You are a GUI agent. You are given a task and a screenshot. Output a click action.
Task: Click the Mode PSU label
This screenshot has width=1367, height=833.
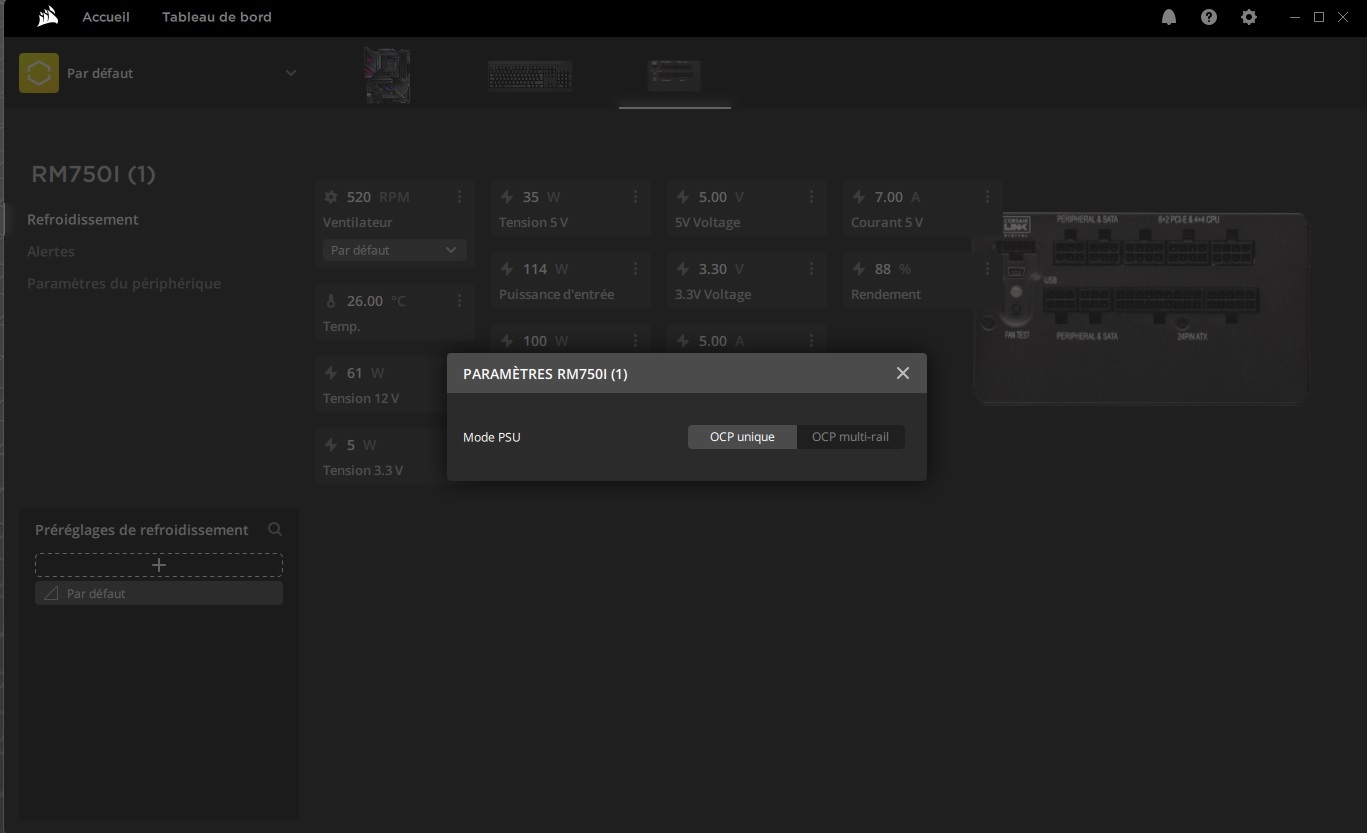point(492,437)
